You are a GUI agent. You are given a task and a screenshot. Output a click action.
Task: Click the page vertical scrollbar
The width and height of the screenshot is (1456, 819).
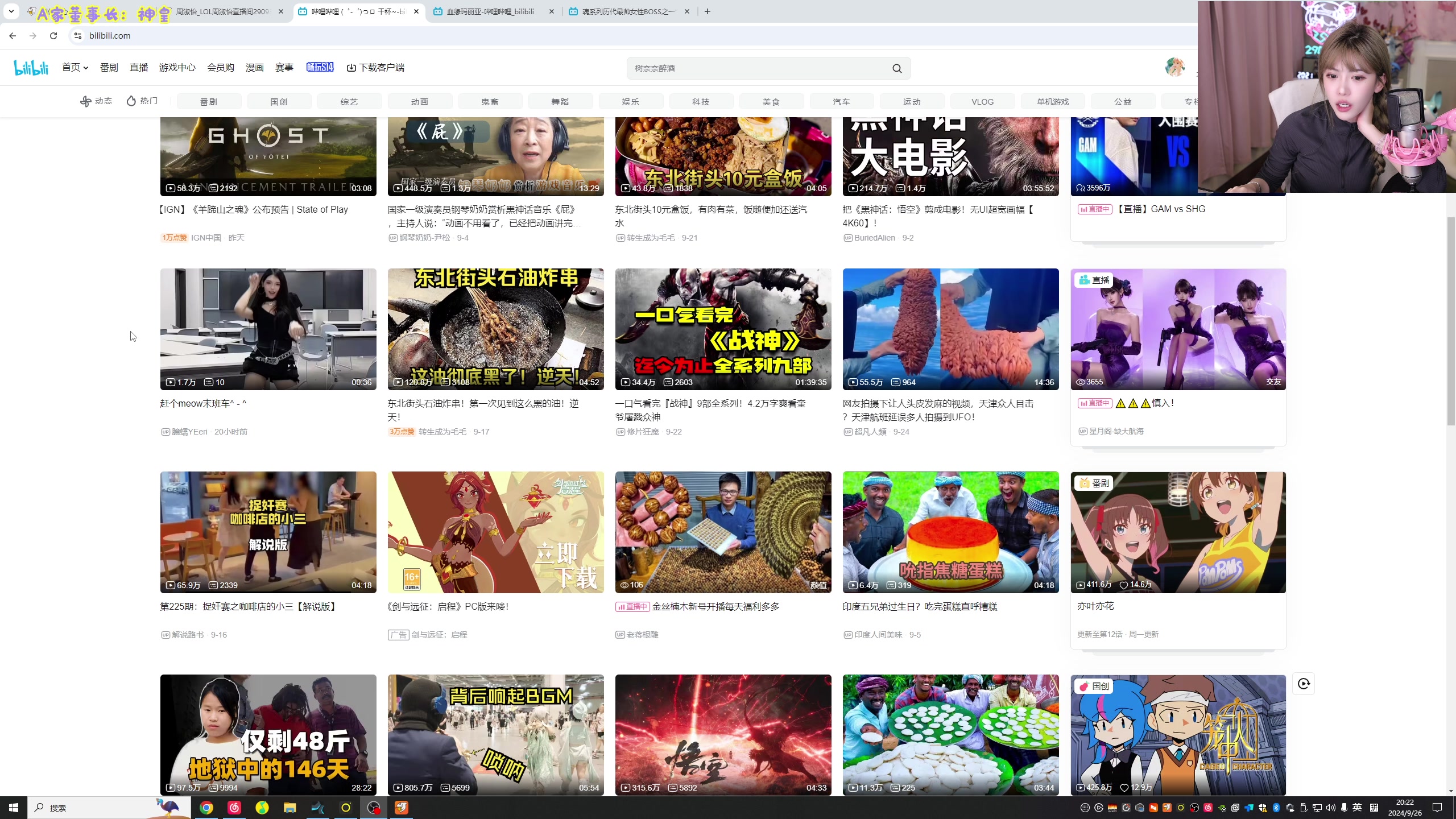(x=1451, y=321)
